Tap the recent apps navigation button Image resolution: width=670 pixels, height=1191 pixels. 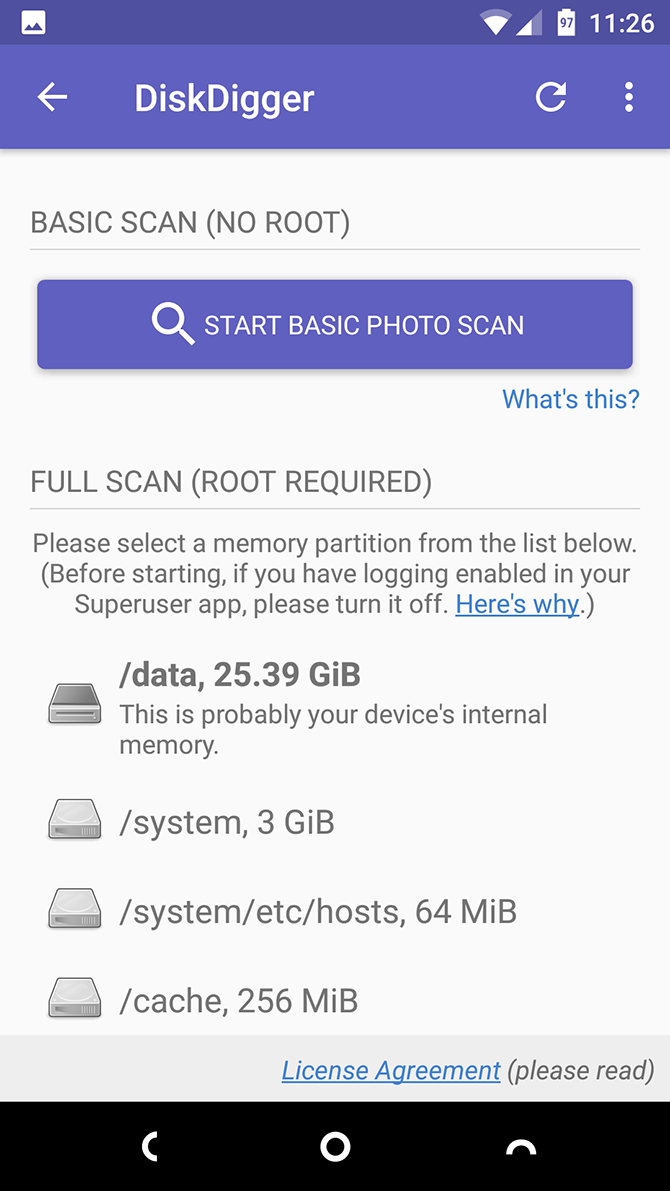click(x=520, y=1146)
